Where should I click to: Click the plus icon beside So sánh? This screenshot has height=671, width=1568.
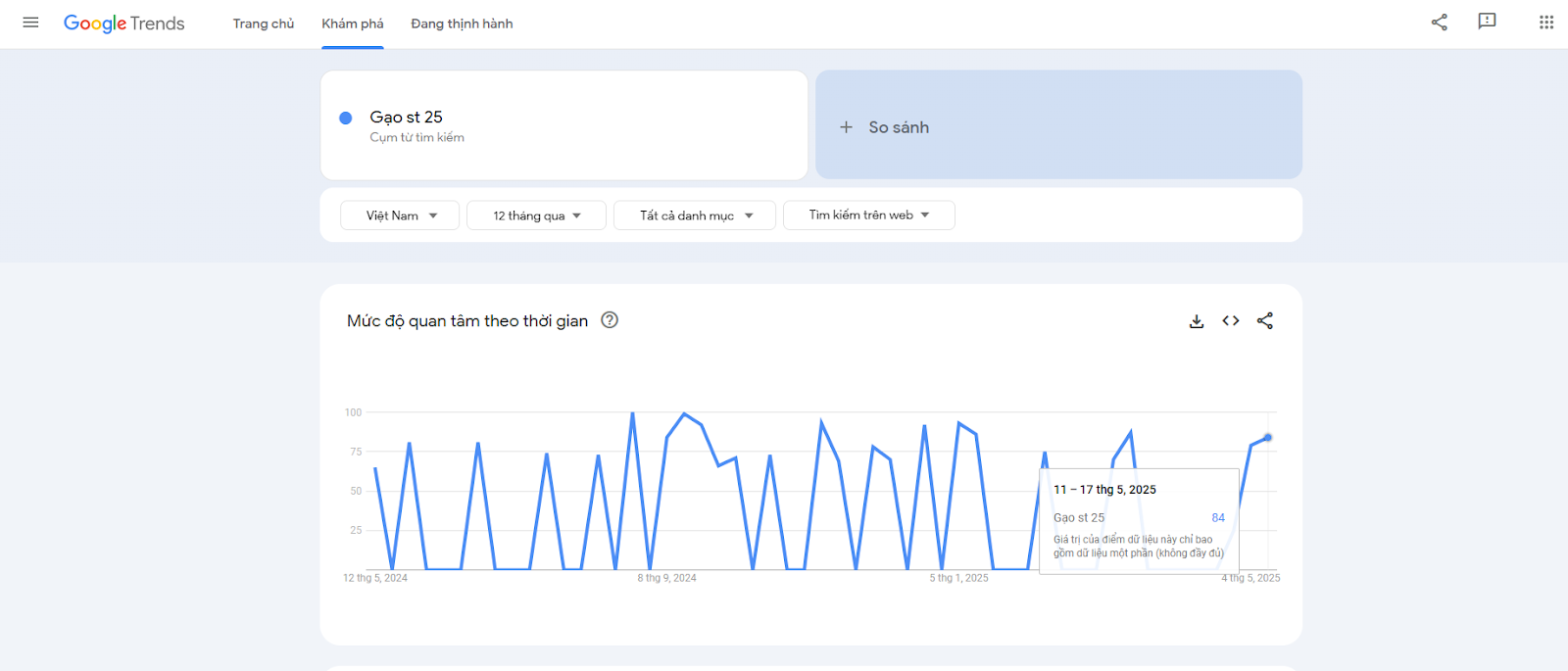(846, 127)
